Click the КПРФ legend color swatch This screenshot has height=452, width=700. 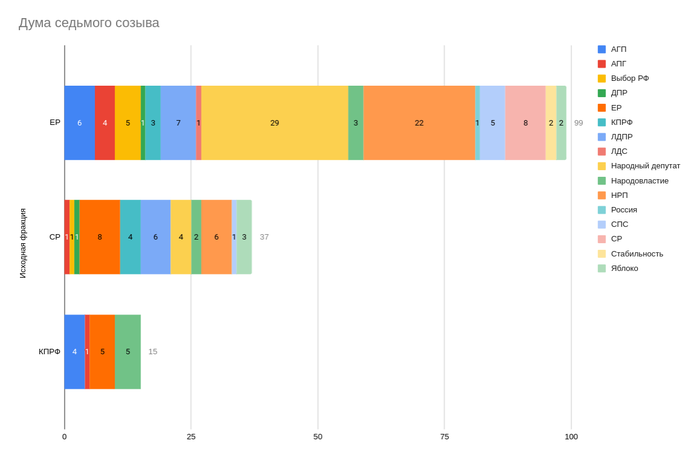tap(602, 122)
